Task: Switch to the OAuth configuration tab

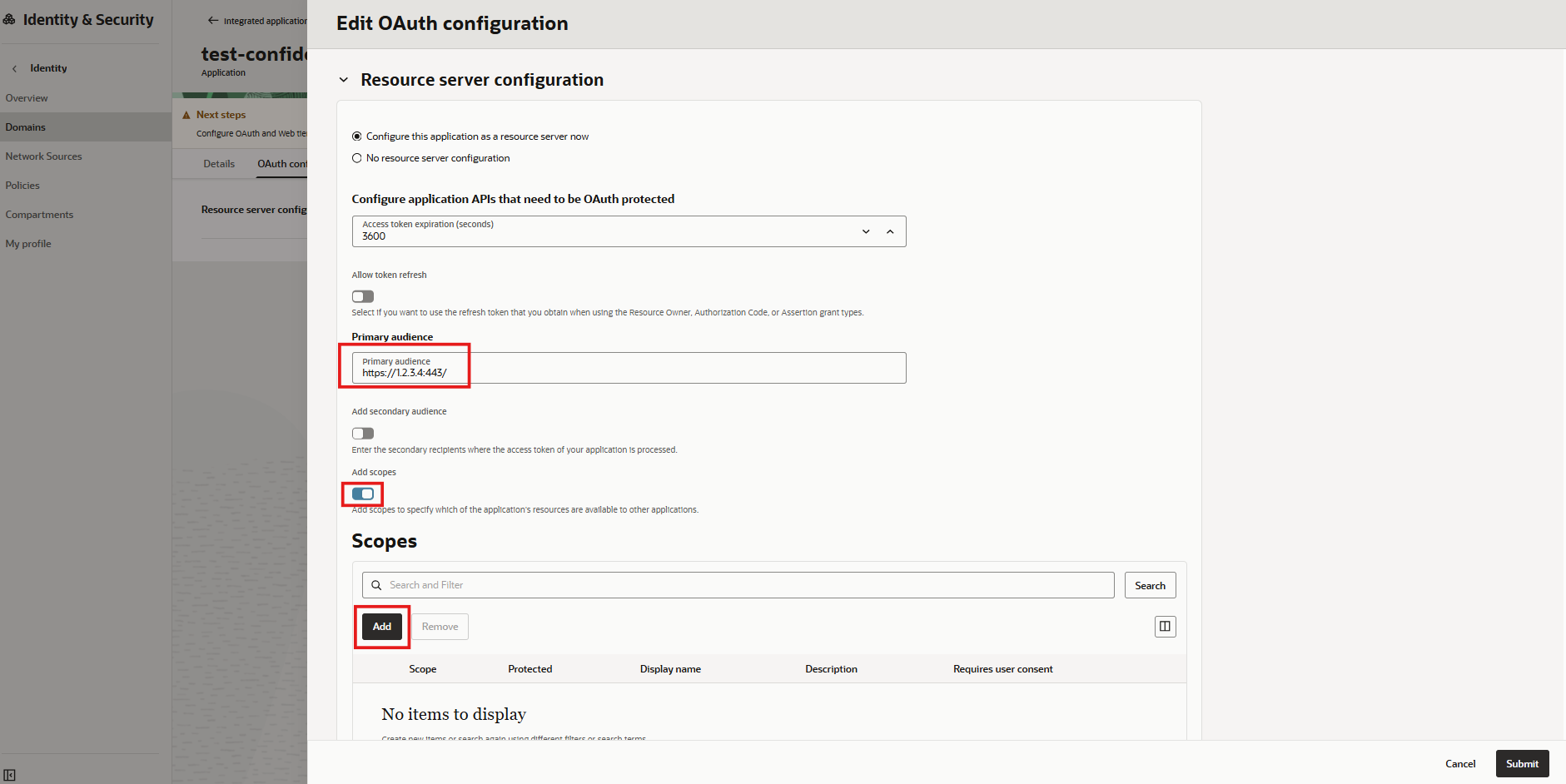Action: click(x=282, y=164)
